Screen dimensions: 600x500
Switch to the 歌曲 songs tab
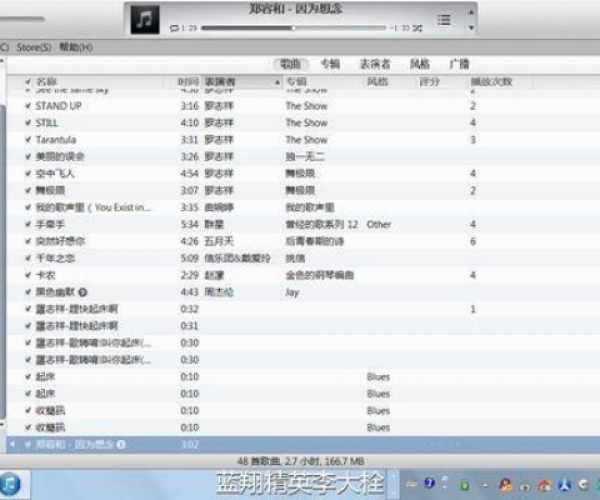coord(291,64)
